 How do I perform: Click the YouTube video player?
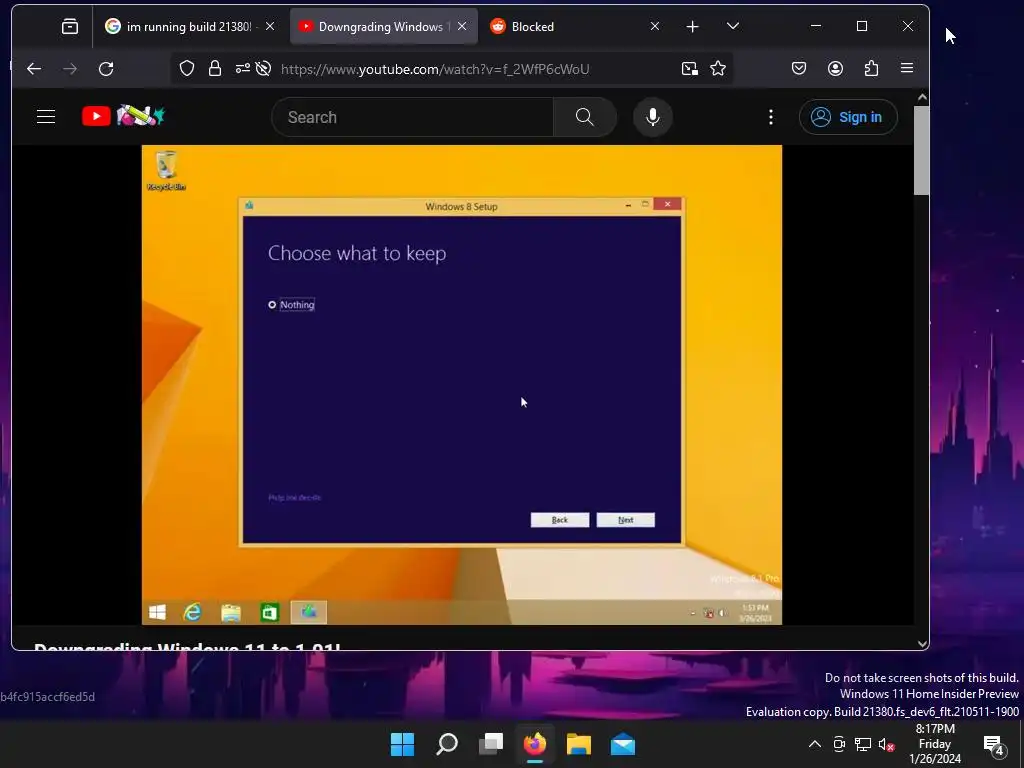(x=462, y=385)
